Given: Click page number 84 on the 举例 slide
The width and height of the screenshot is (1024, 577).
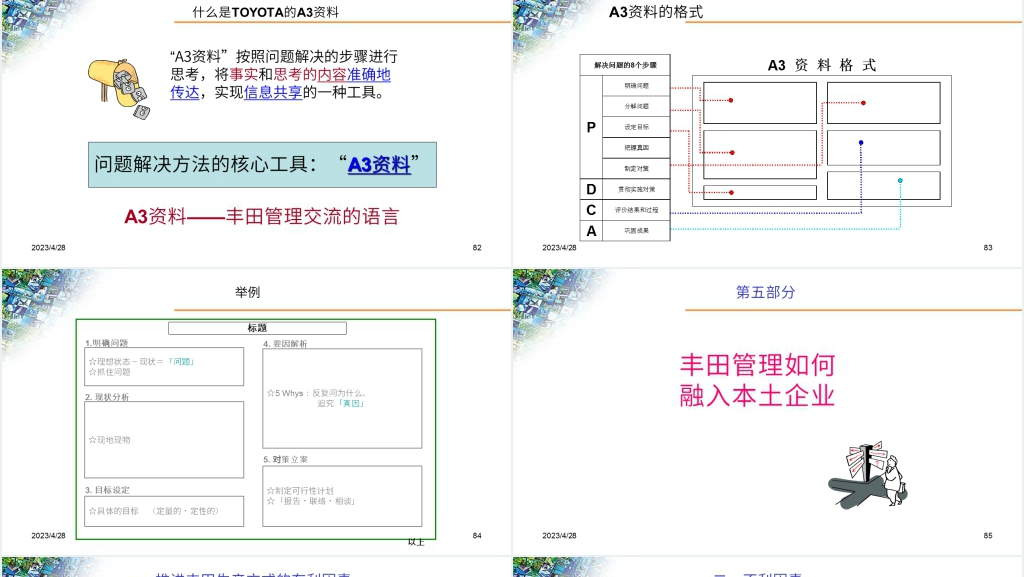Looking at the screenshot, I should coord(477,536).
